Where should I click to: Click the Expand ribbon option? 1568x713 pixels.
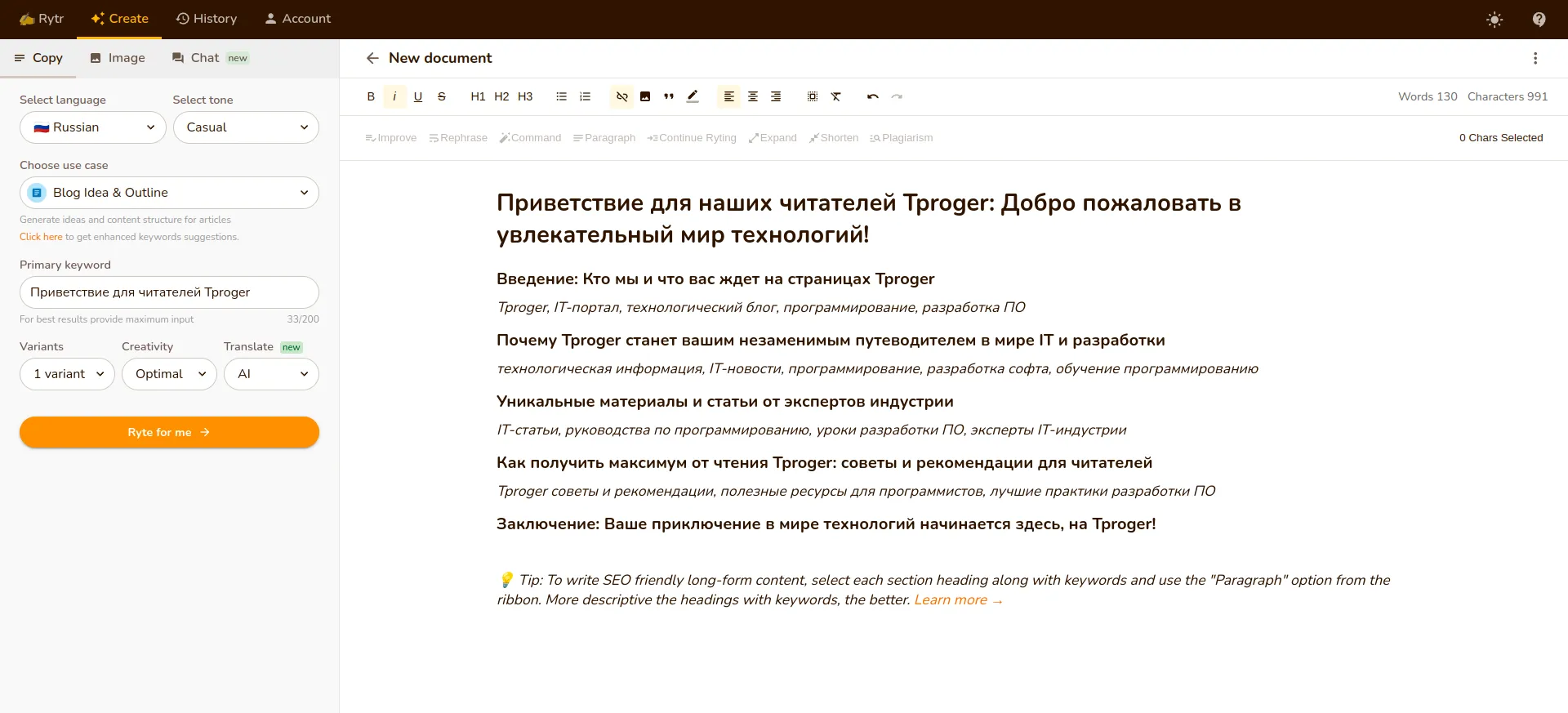pos(773,138)
